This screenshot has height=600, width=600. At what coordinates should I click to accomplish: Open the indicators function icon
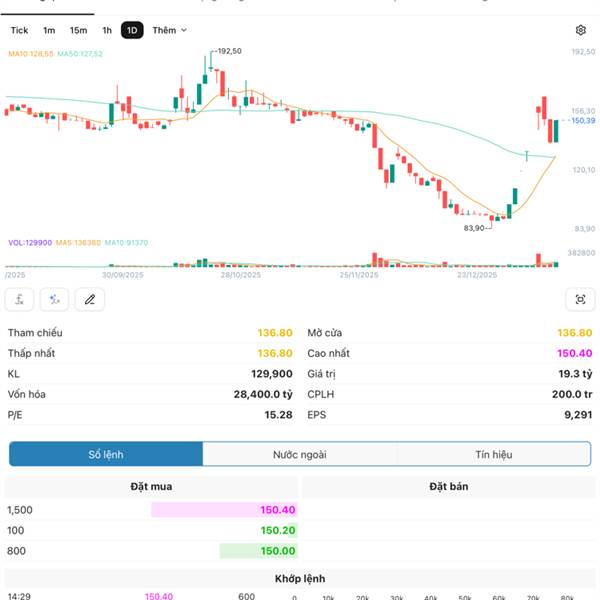(20, 299)
